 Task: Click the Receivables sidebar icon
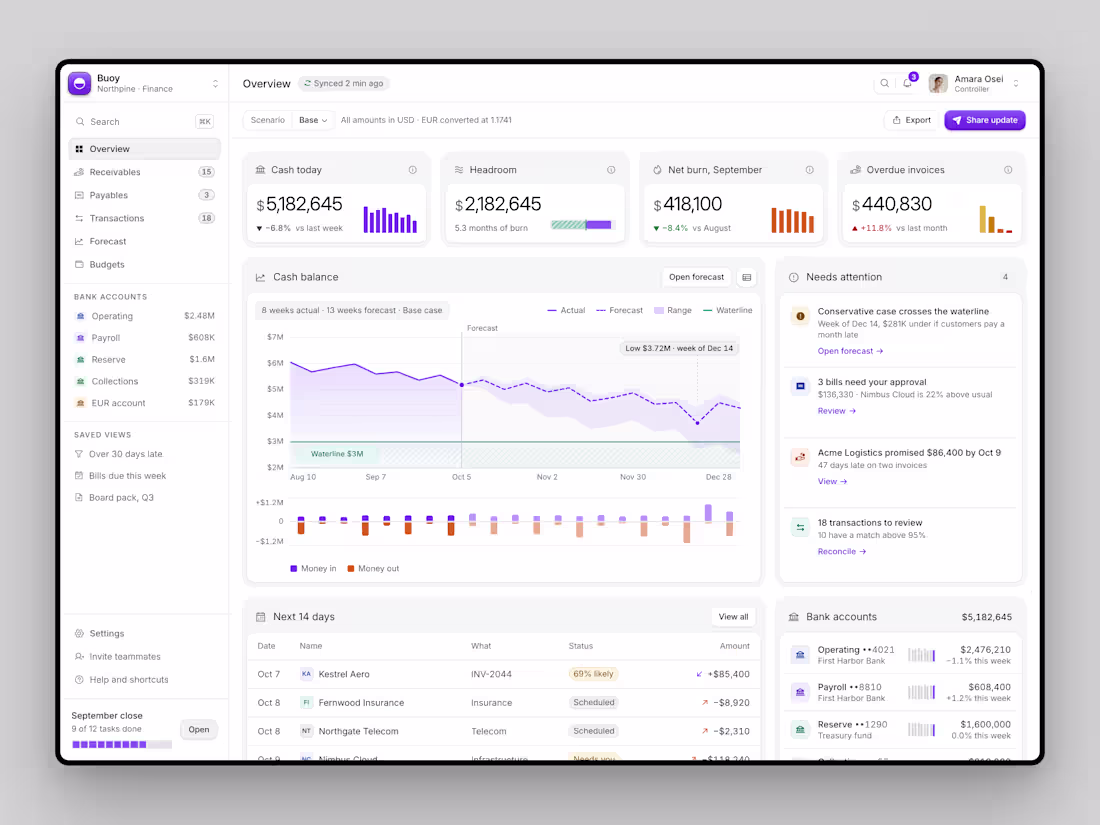coord(79,172)
